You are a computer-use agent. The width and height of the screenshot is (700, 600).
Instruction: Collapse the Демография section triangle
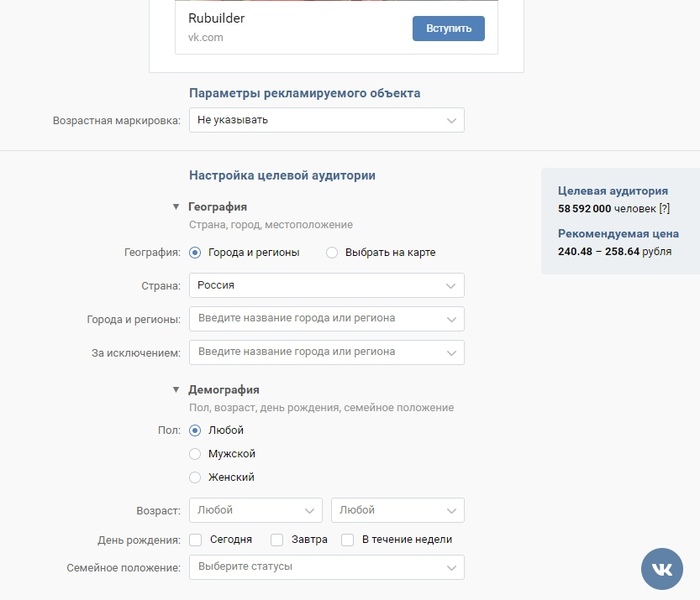coord(176,390)
